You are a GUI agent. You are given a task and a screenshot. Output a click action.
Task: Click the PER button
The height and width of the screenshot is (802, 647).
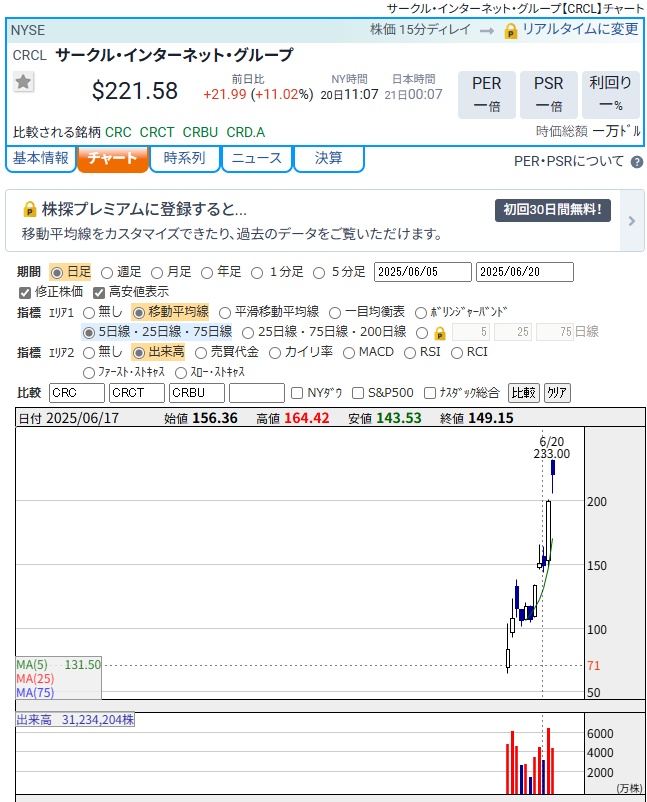(486, 95)
